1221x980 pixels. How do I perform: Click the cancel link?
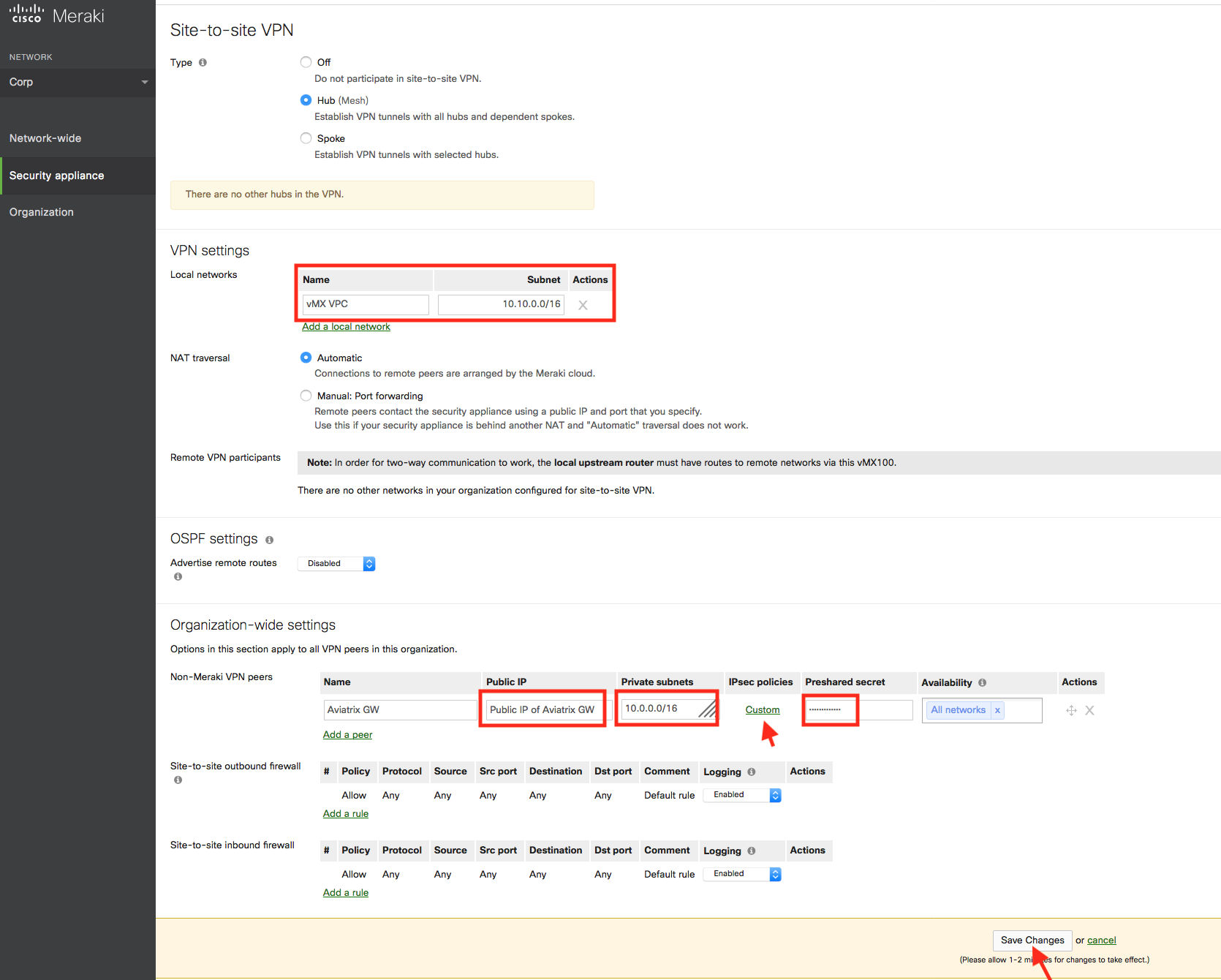(1101, 941)
